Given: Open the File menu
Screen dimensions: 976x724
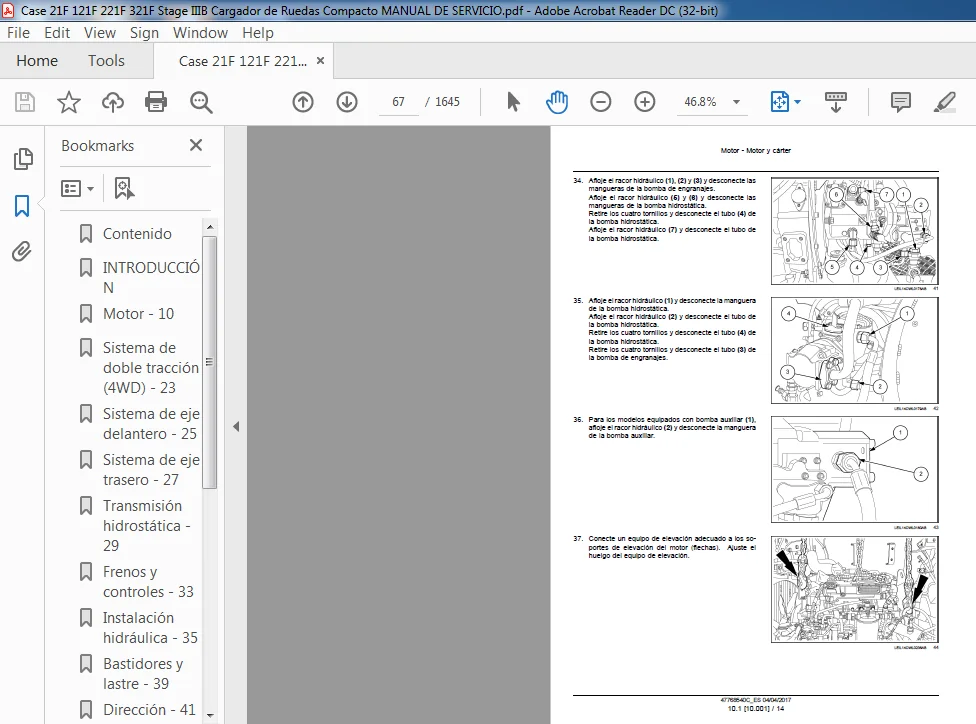Looking at the screenshot, I should point(18,32).
